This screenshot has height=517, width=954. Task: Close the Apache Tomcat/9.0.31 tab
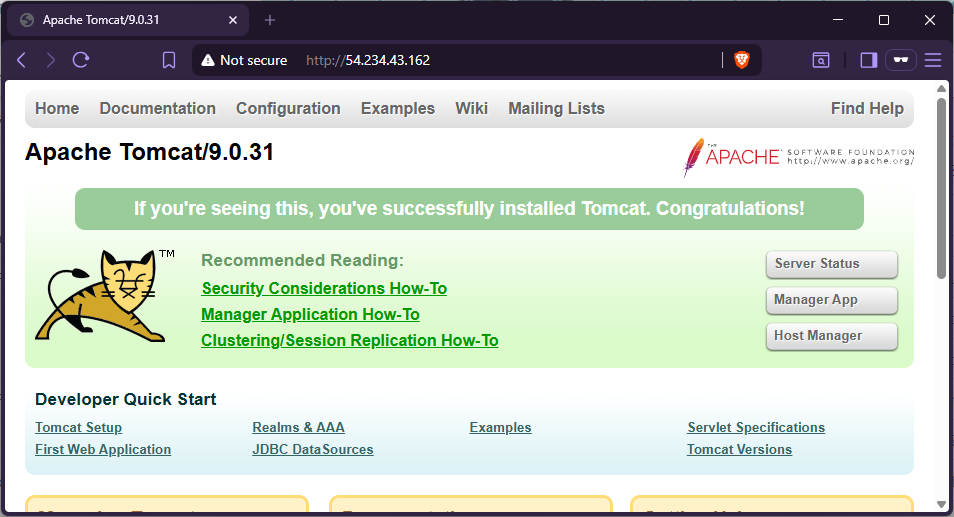coord(233,20)
